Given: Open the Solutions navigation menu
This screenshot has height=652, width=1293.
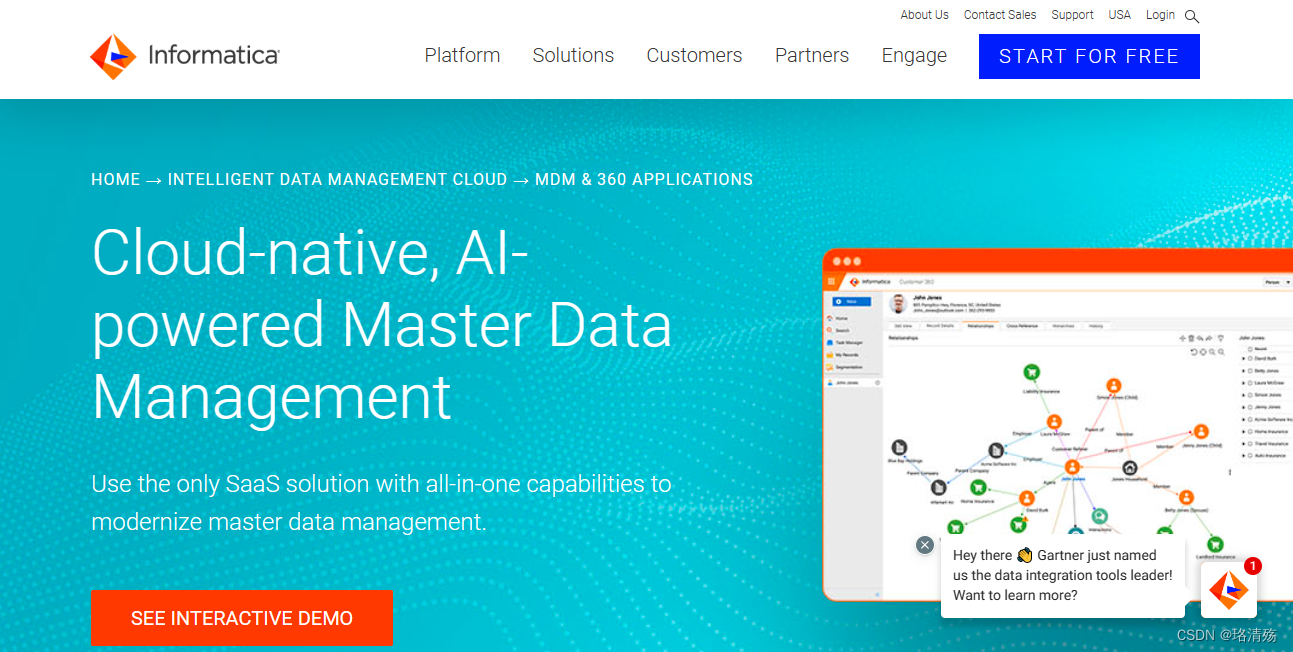Looking at the screenshot, I should click(x=573, y=56).
